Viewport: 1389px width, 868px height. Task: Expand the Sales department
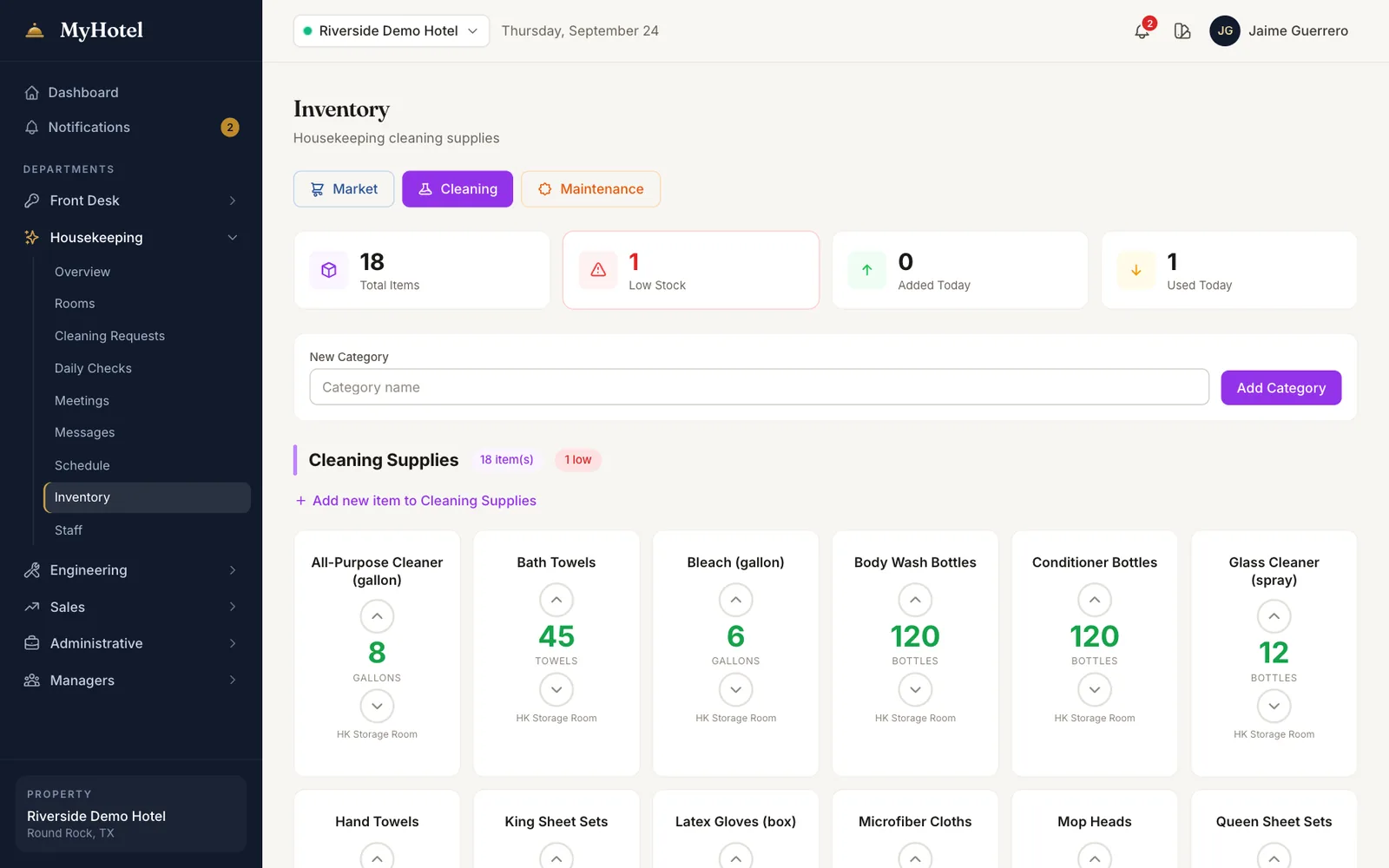130,607
